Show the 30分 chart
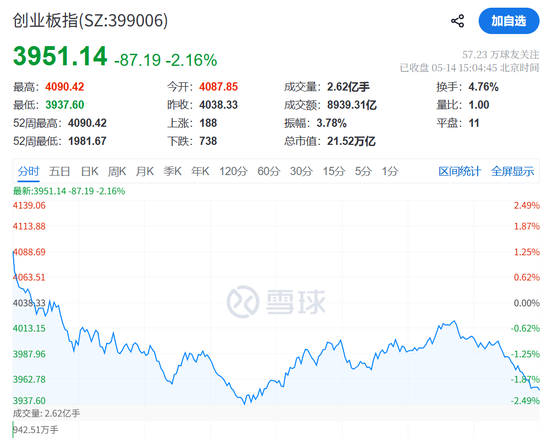550x438 pixels. 301,171
